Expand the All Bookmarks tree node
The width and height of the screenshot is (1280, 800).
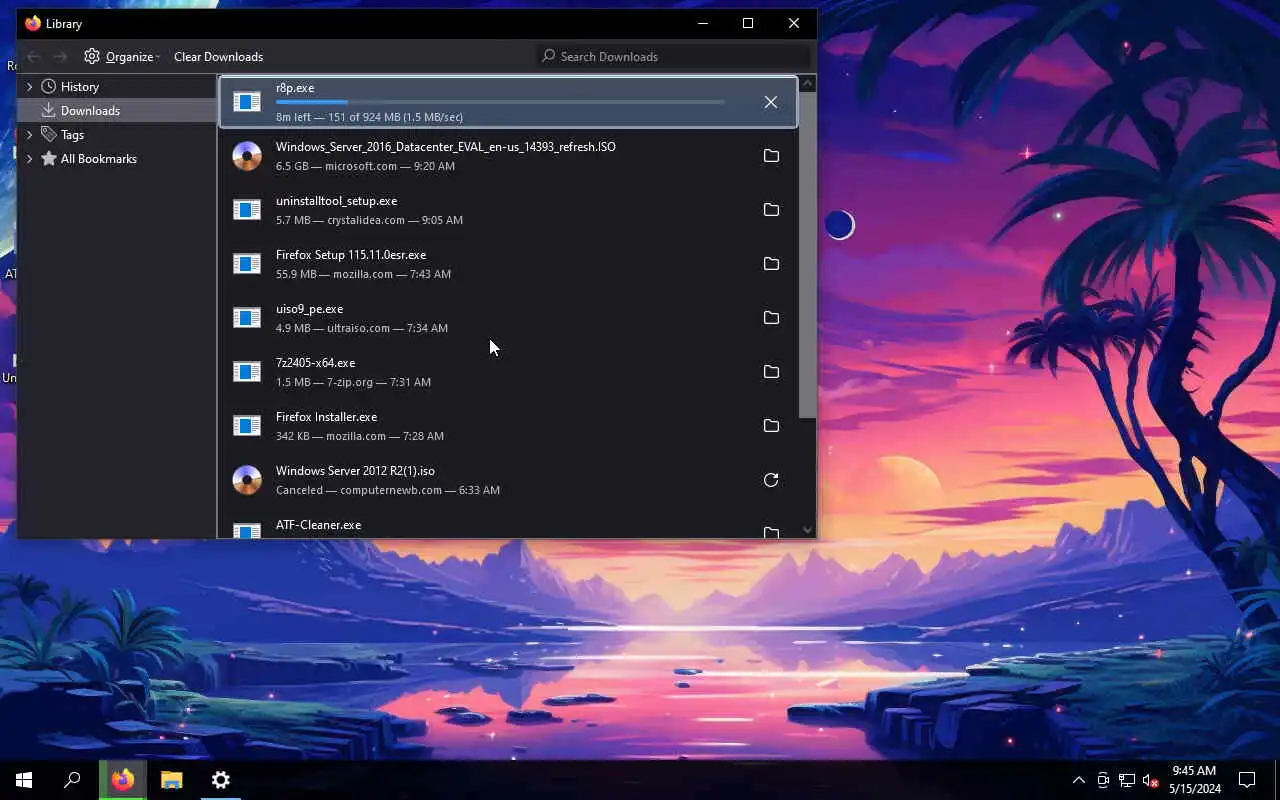pyautogui.click(x=29, y=159)
